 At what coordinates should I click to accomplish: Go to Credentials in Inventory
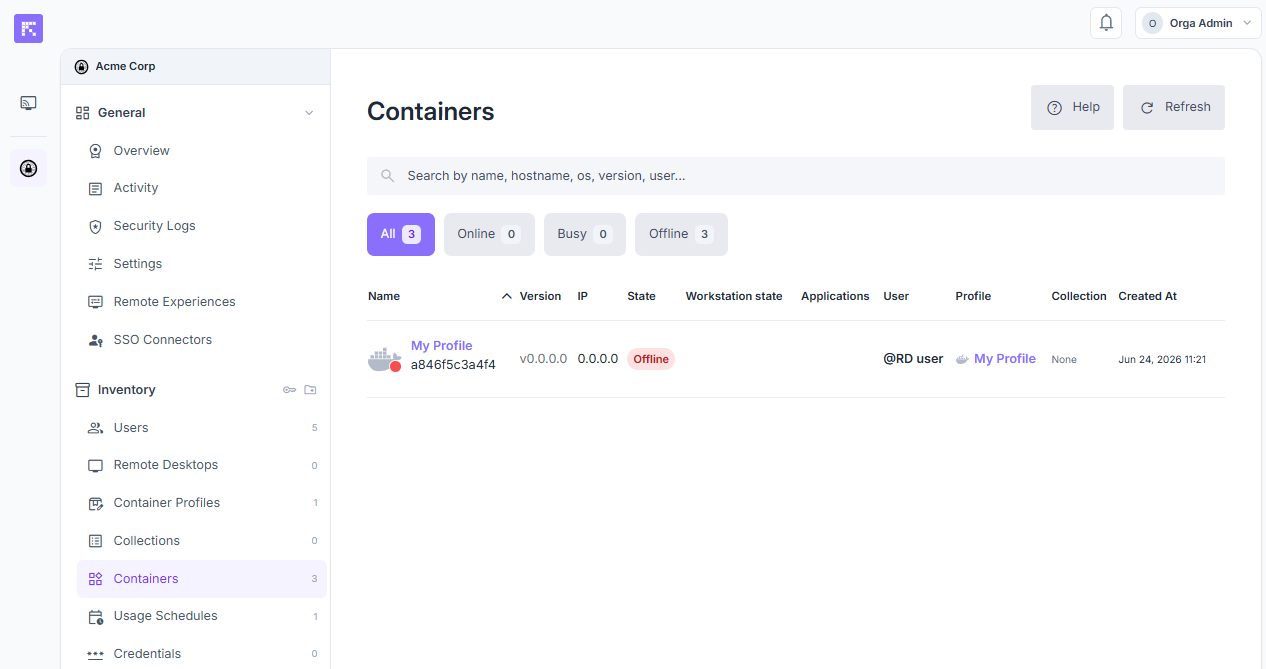pyautogui.click(x=202, y=654)
